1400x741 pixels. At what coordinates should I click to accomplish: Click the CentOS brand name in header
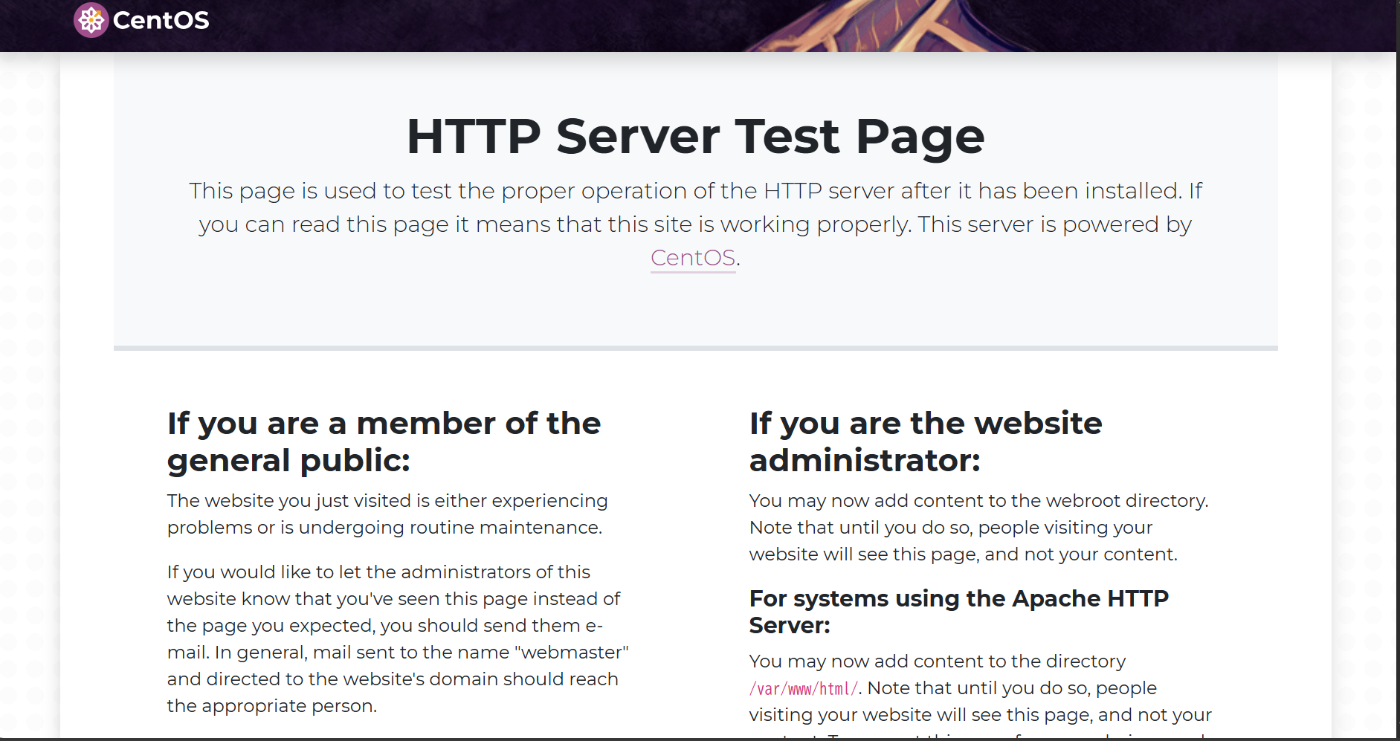(x=161, y=20)
